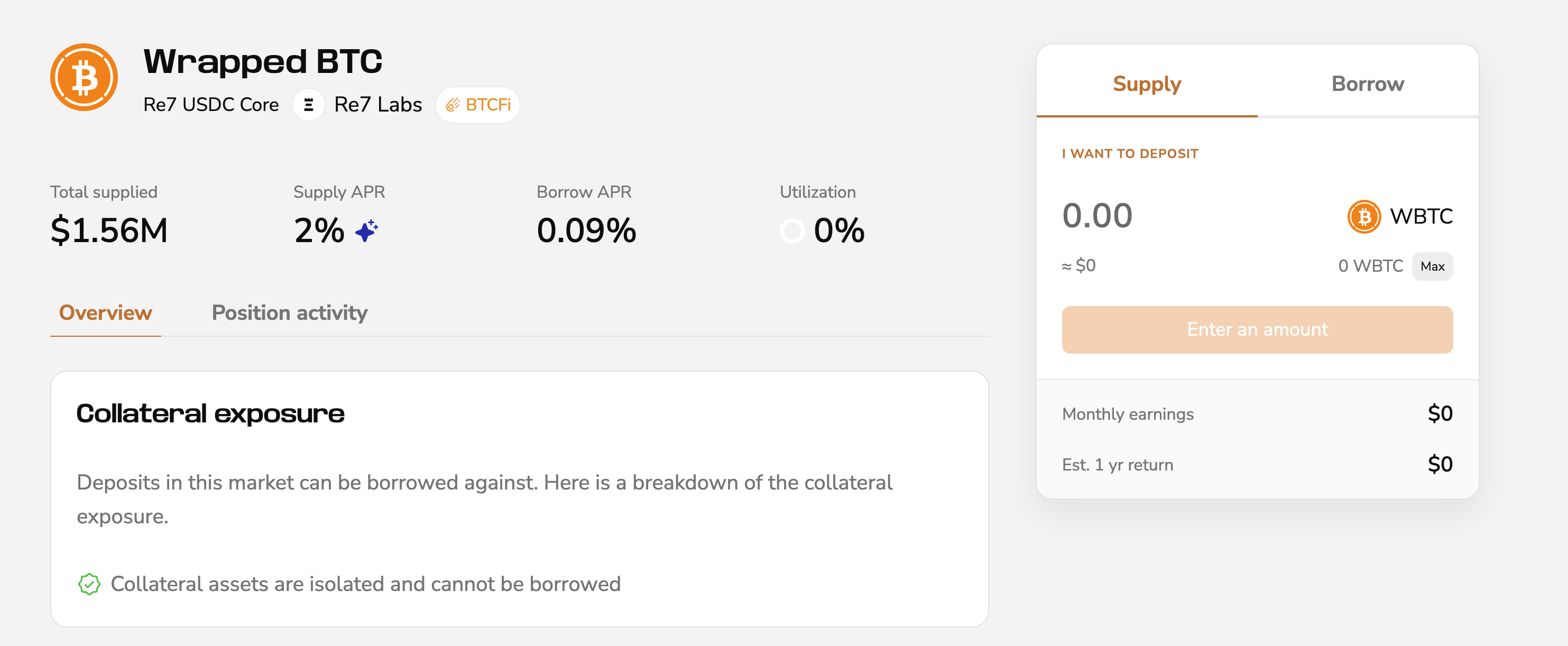Switch to the Borrow tab
Viewport: 1568px width, 646px height.
pos(1367,84)
